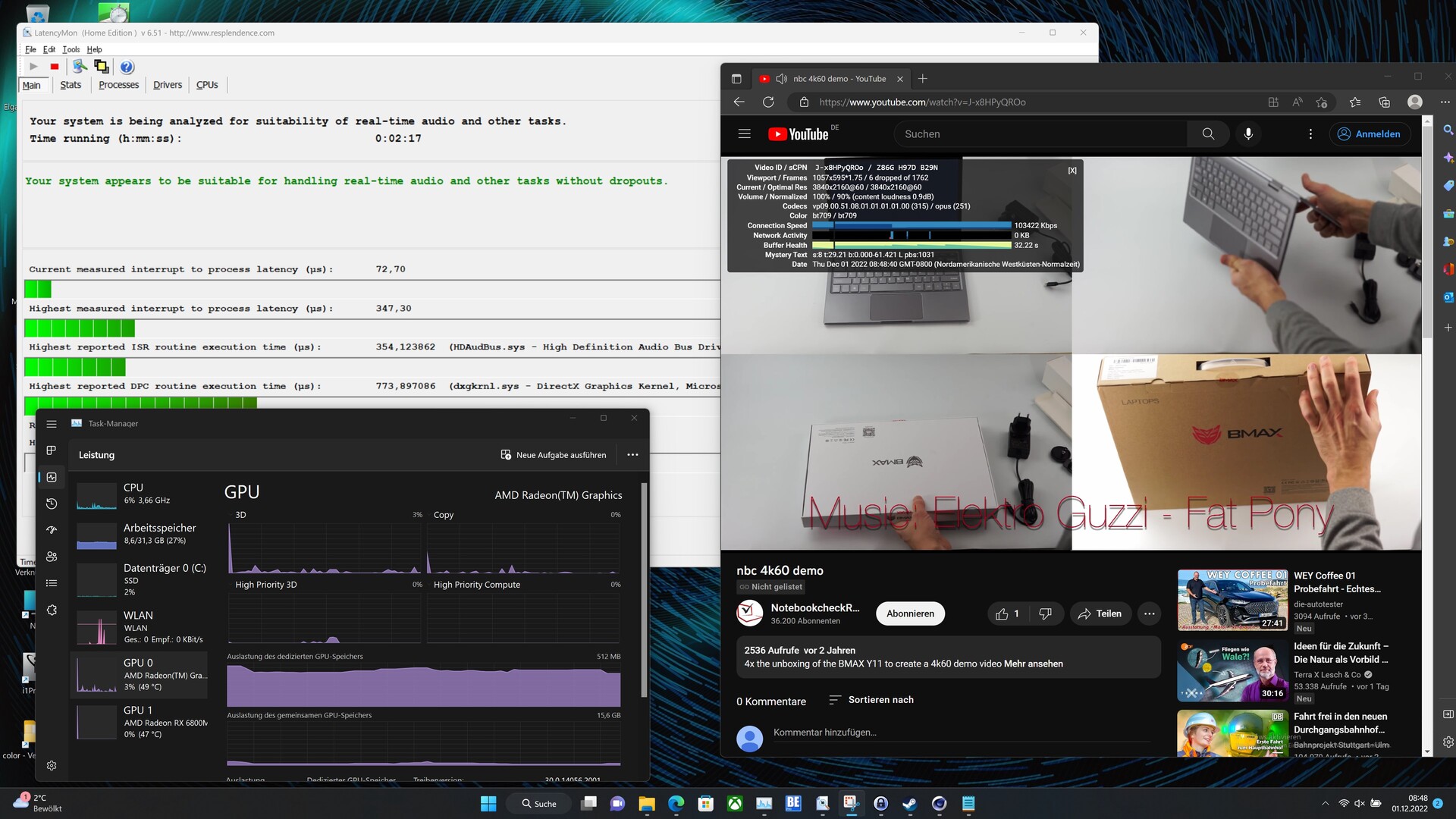Start YouTube voice search microphone
This screenshot has width=1456, height=819.
(x=1248, y=134)
